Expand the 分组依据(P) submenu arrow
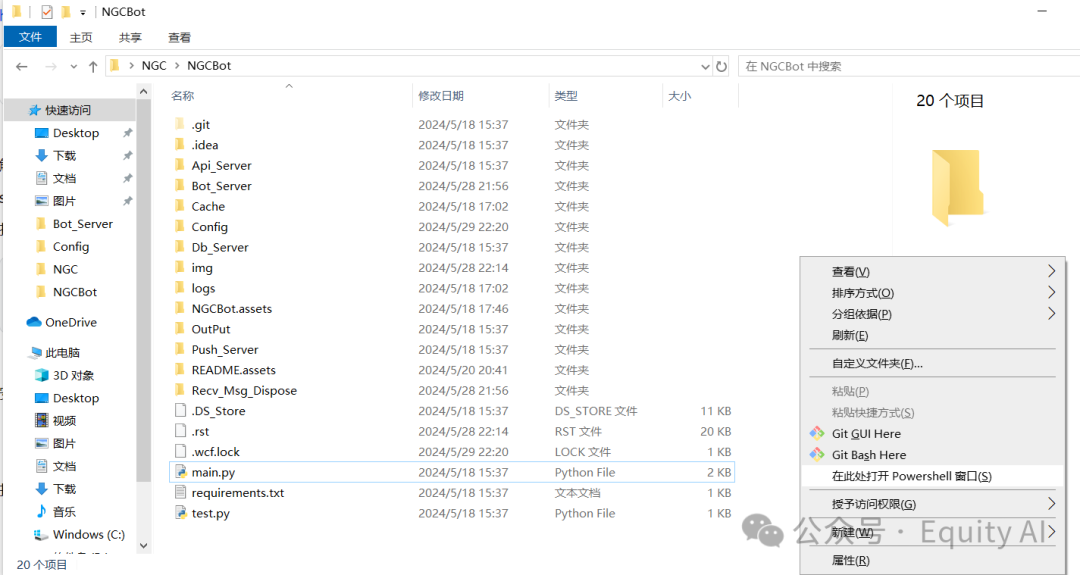 pyautogui.click(x=1051, y=313)
